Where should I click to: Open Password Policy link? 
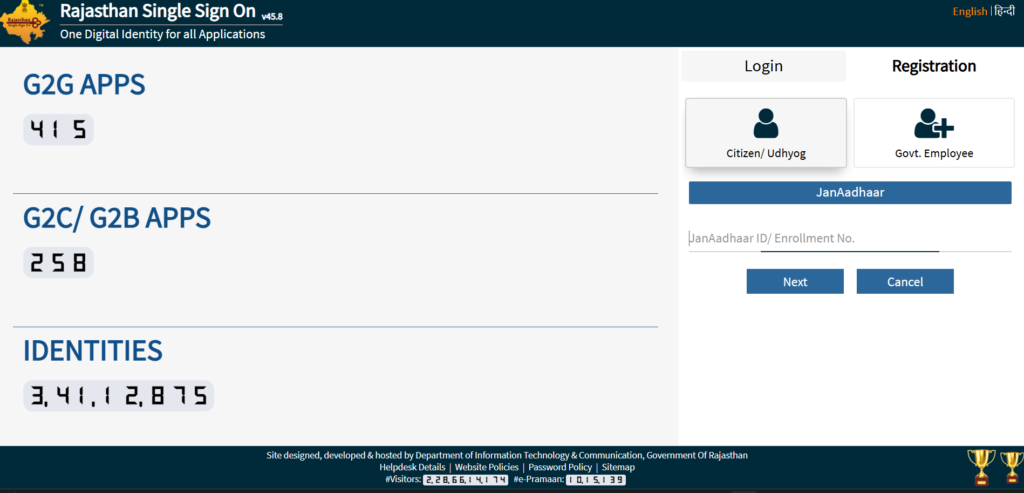560,468
